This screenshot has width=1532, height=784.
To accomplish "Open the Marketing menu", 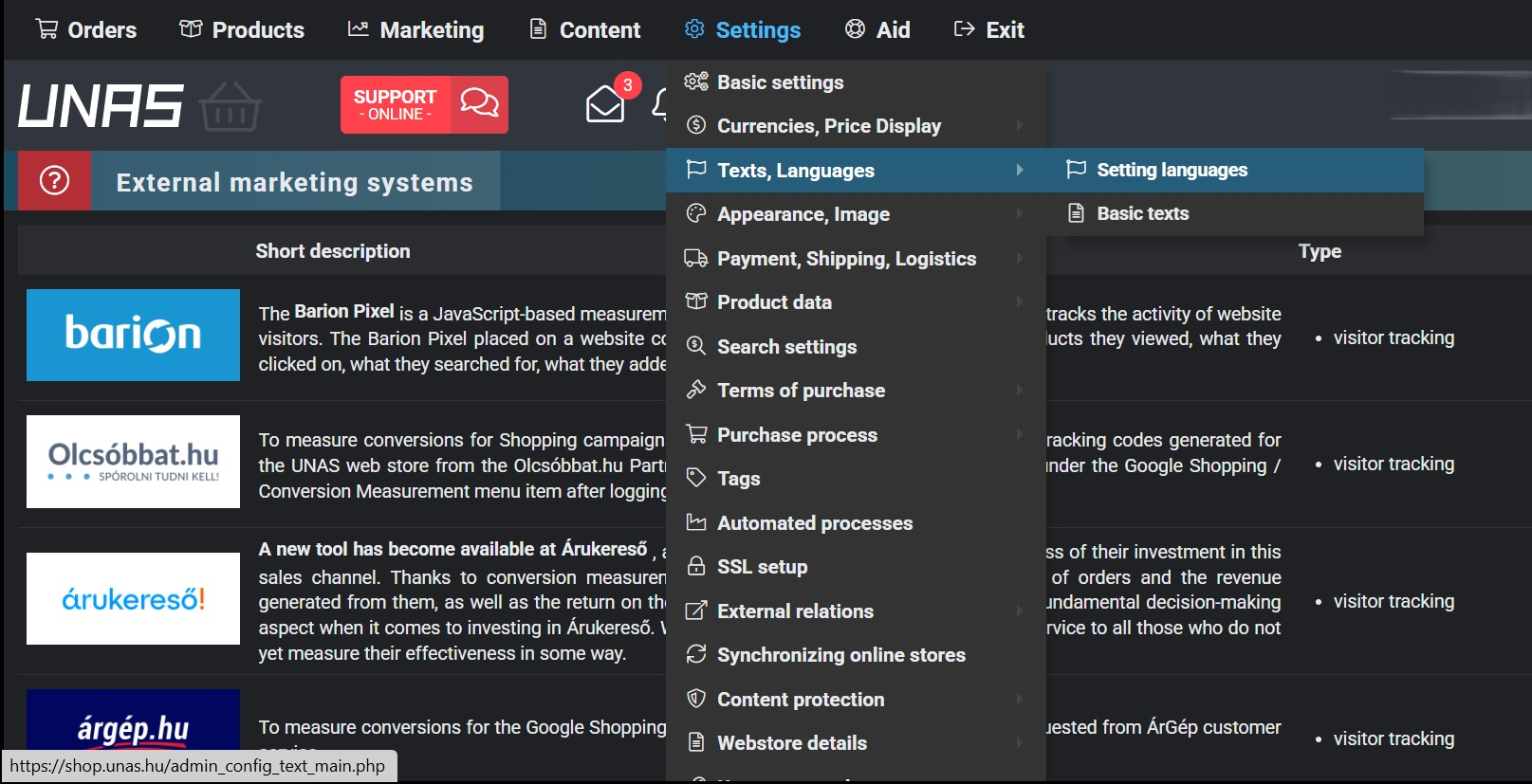I will point(416,30).
